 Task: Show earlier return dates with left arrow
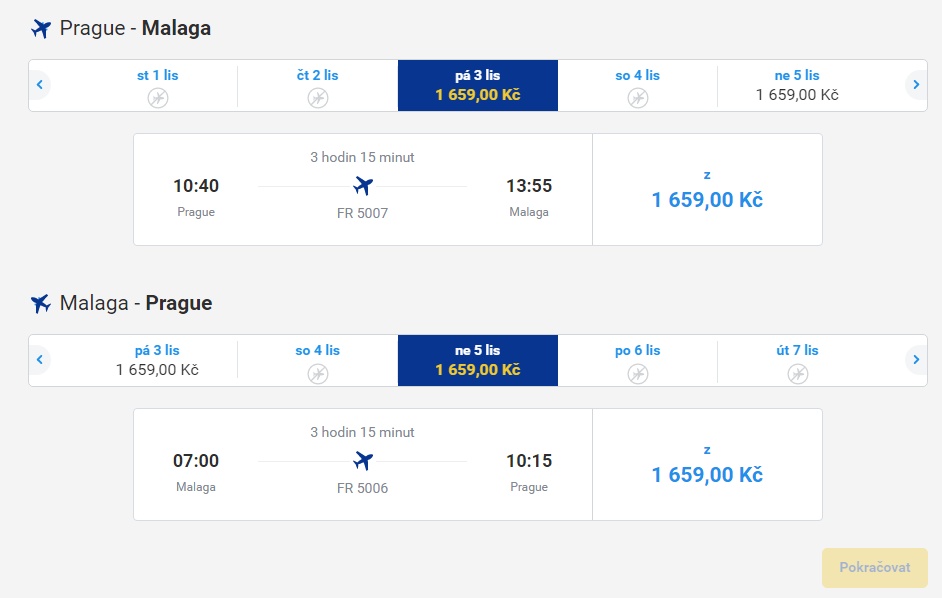click(40, 360)
